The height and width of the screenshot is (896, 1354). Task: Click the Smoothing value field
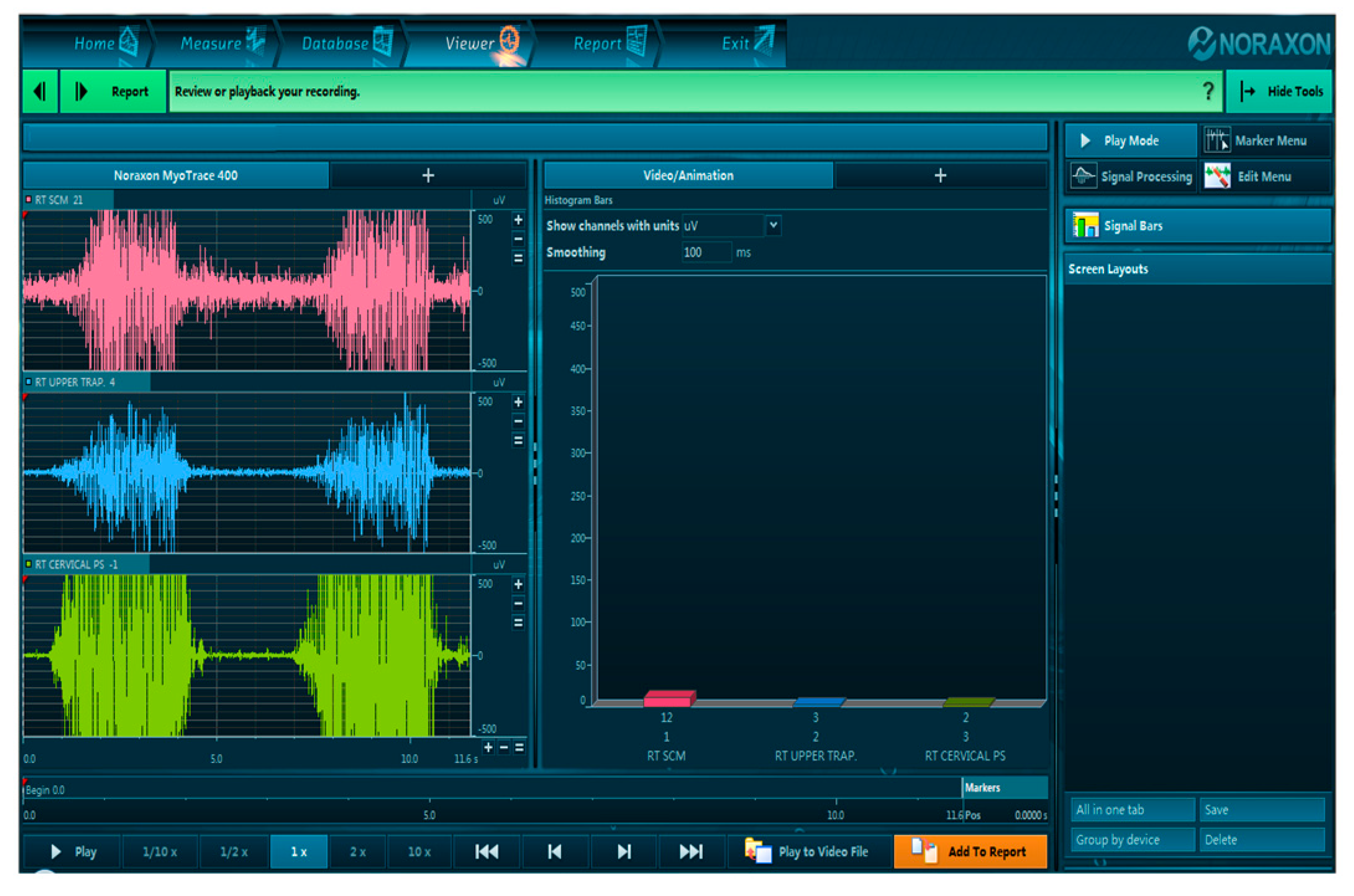pos(706,252)
